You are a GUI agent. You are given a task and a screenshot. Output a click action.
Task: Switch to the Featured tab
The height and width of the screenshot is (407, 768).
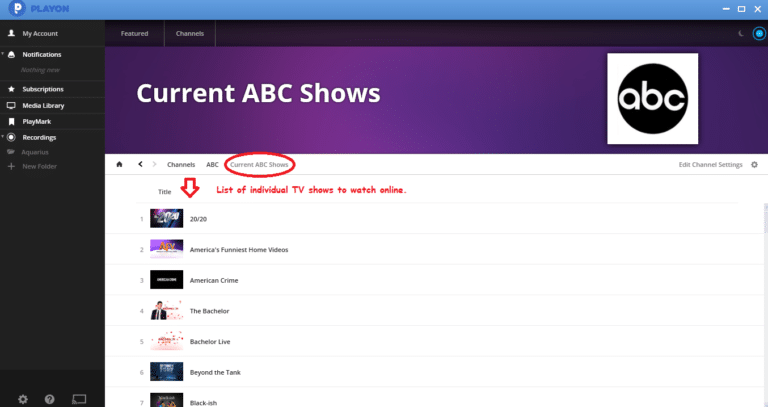(x=135, y=33)
